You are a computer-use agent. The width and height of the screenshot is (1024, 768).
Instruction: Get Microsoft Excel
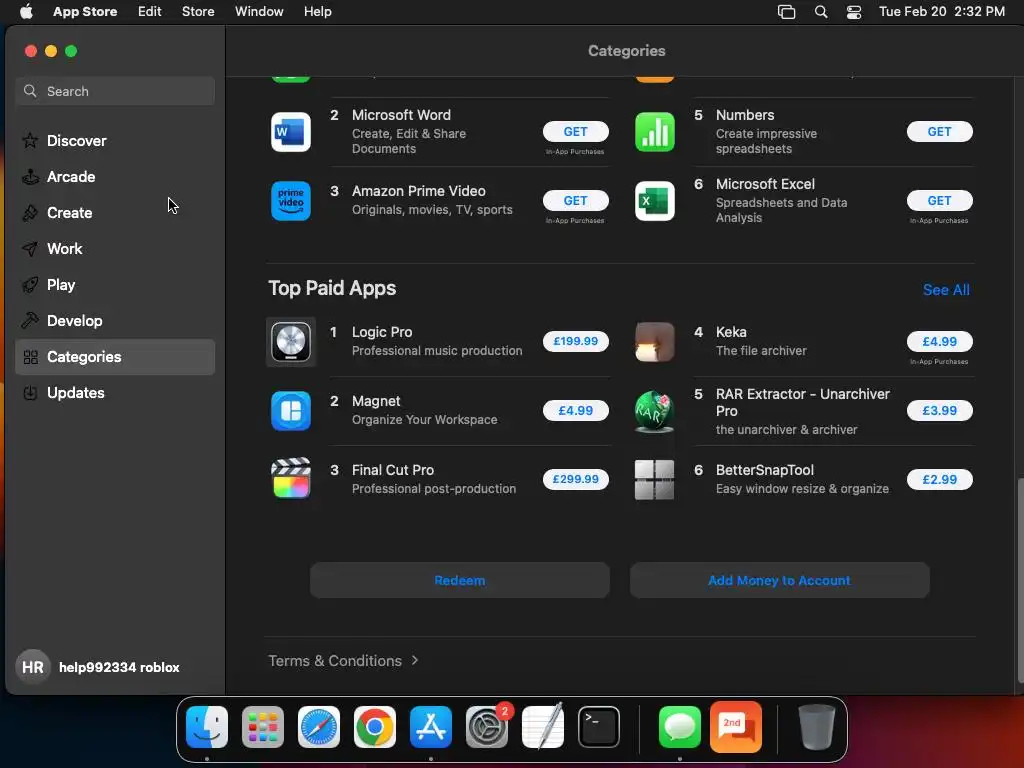tap(939, 200)
